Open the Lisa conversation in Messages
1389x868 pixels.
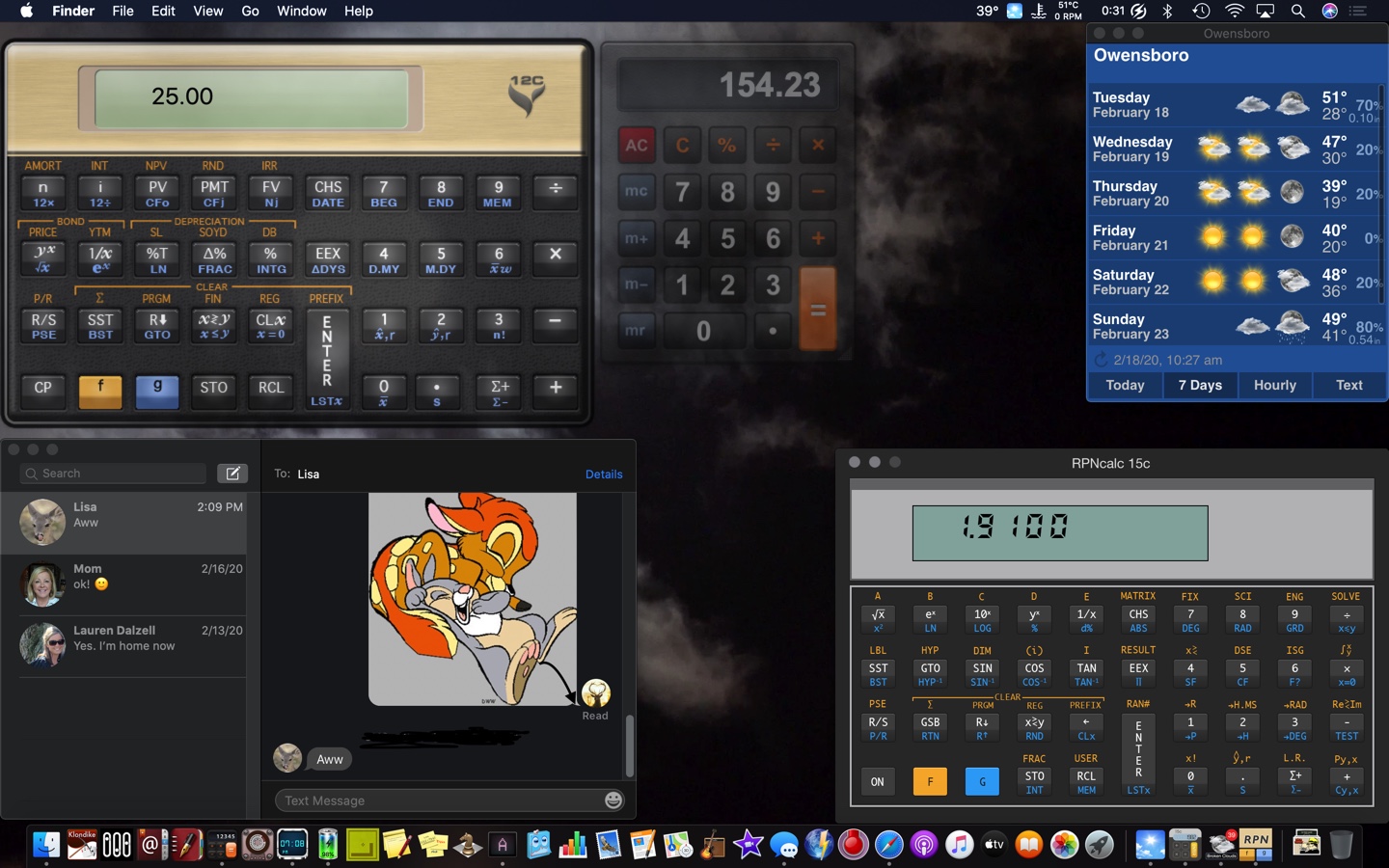coord(123,522)
